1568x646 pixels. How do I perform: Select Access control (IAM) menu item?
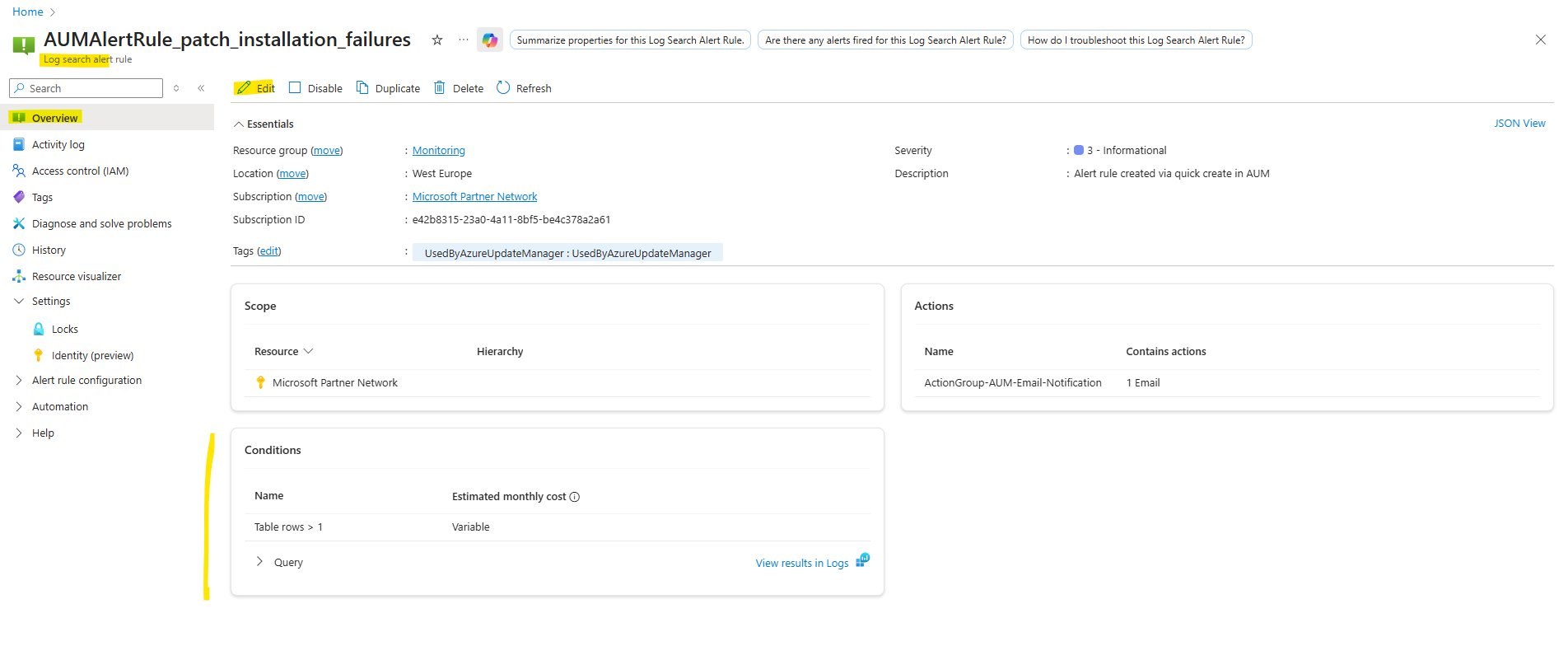point(107,171)
